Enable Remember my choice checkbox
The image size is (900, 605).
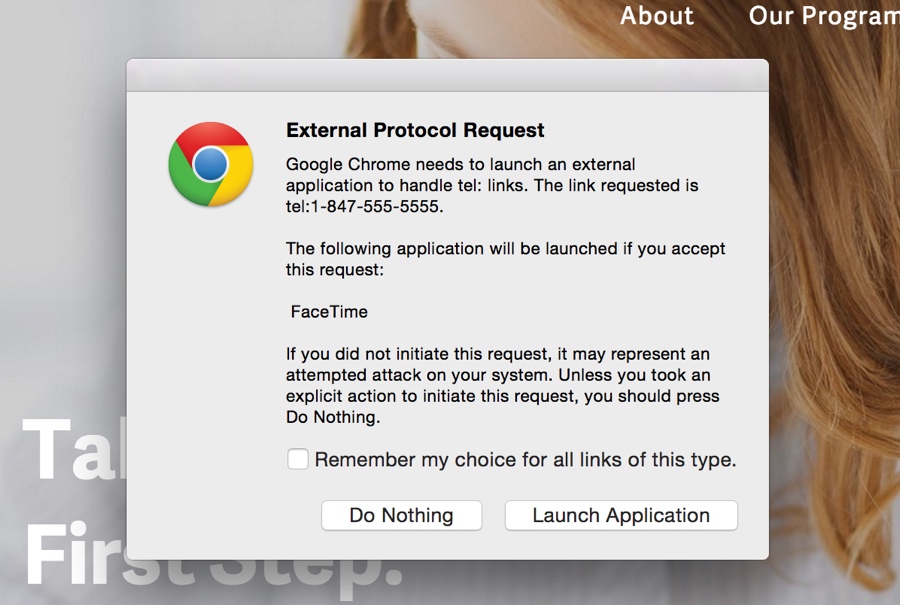point(298,459)
